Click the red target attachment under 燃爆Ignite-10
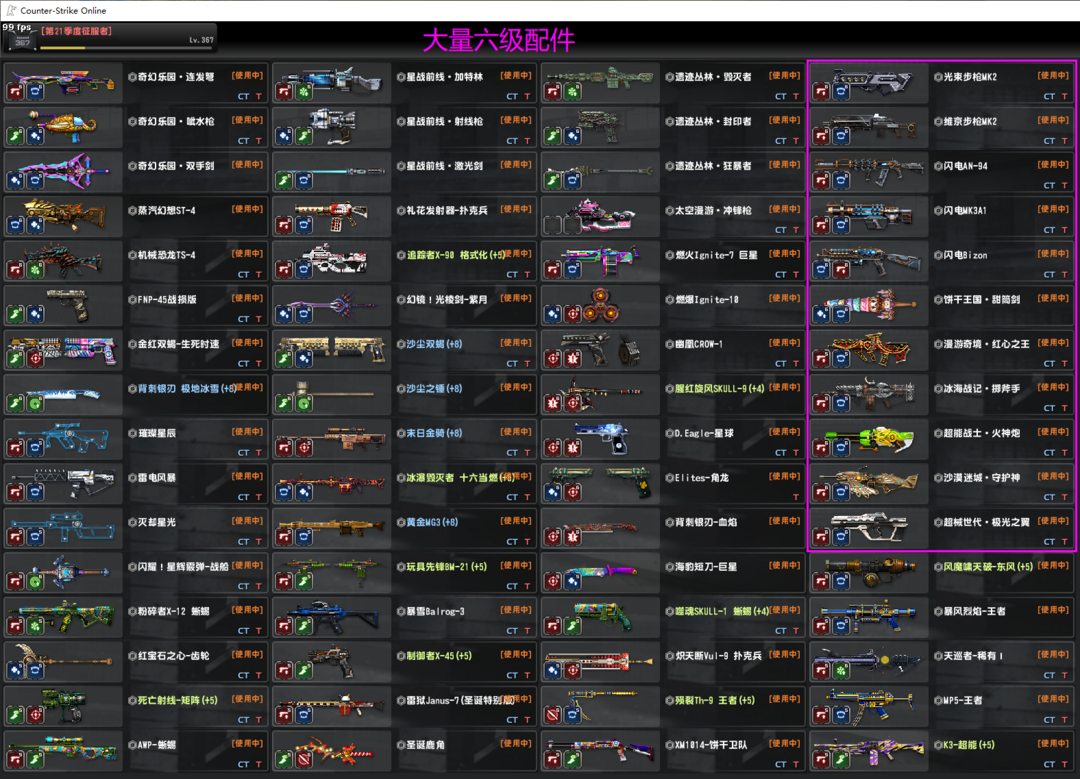The image size is (1080, 779). point(572,314)
